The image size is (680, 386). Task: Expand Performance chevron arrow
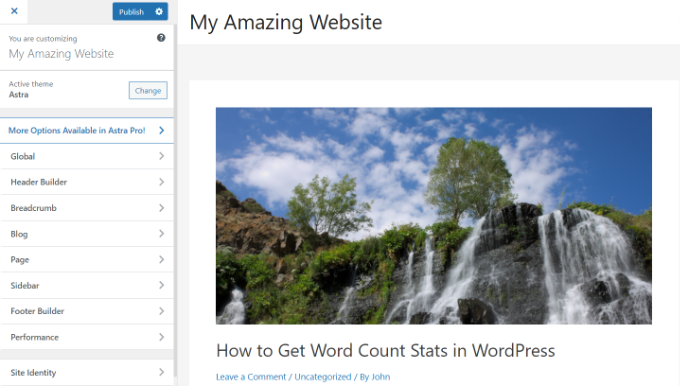click(x=161, y=337)
